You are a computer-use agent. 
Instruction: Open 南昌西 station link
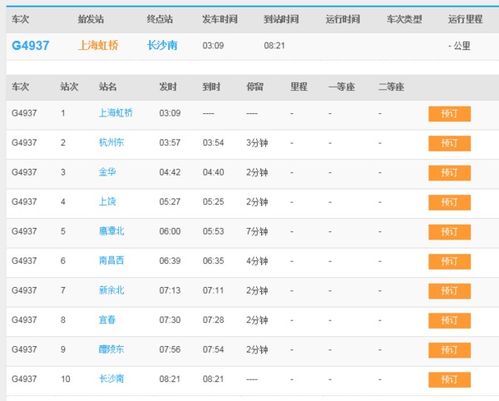tap(111, 261)
